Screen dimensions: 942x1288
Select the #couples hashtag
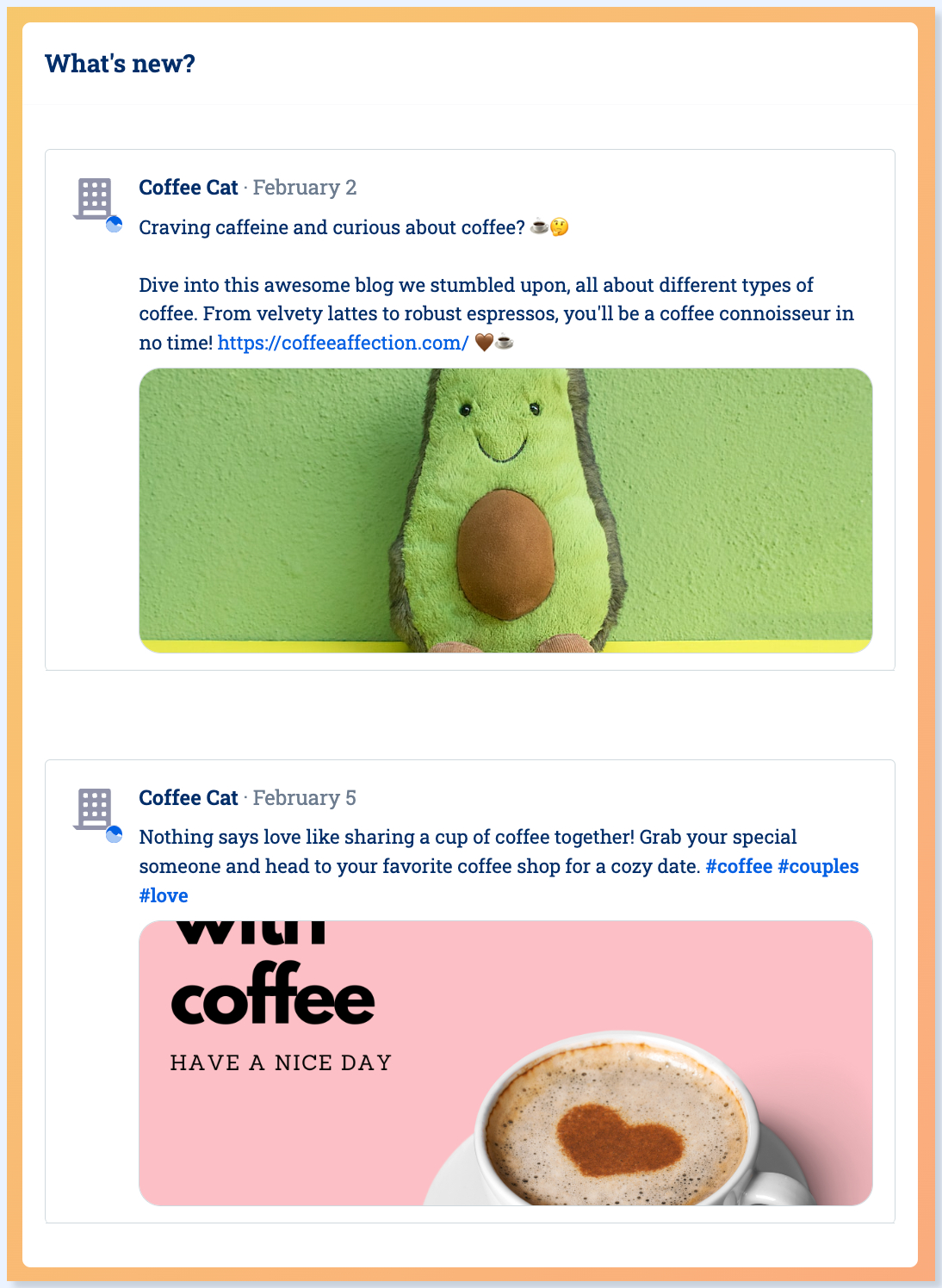click(818, 866)
